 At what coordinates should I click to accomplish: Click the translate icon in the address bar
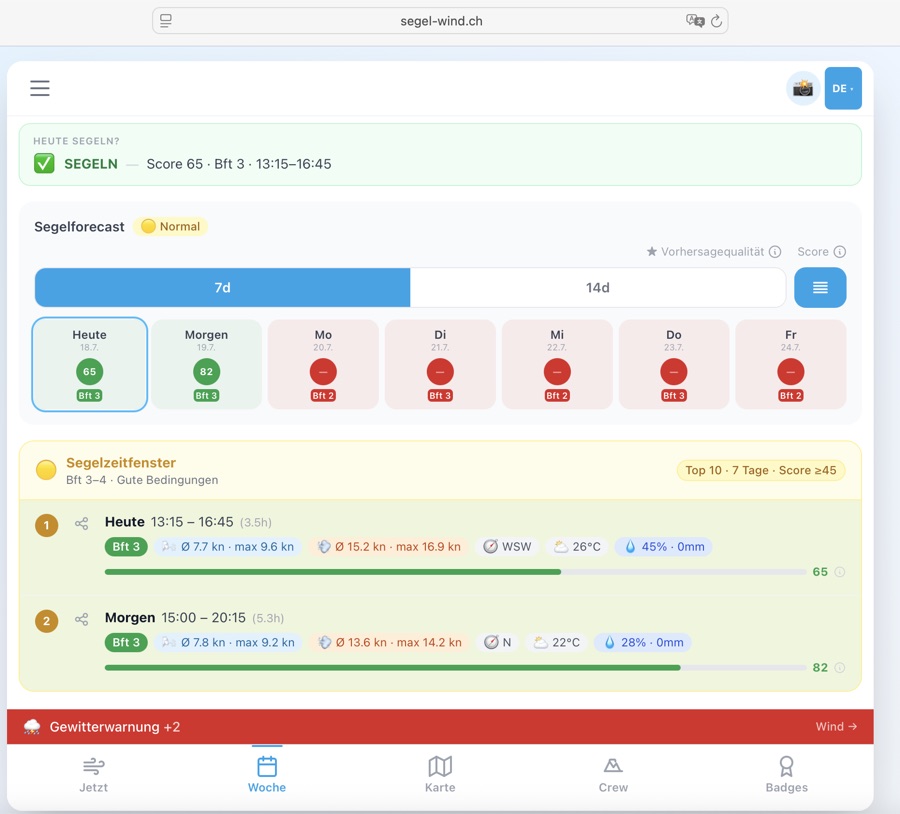click(x=695, y=21)
